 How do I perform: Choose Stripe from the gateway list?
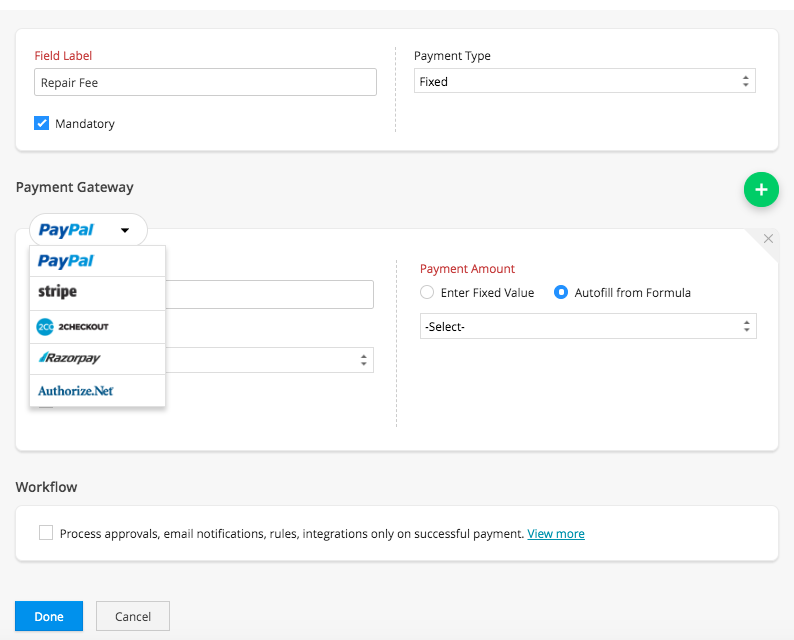(x=58, y=292)
